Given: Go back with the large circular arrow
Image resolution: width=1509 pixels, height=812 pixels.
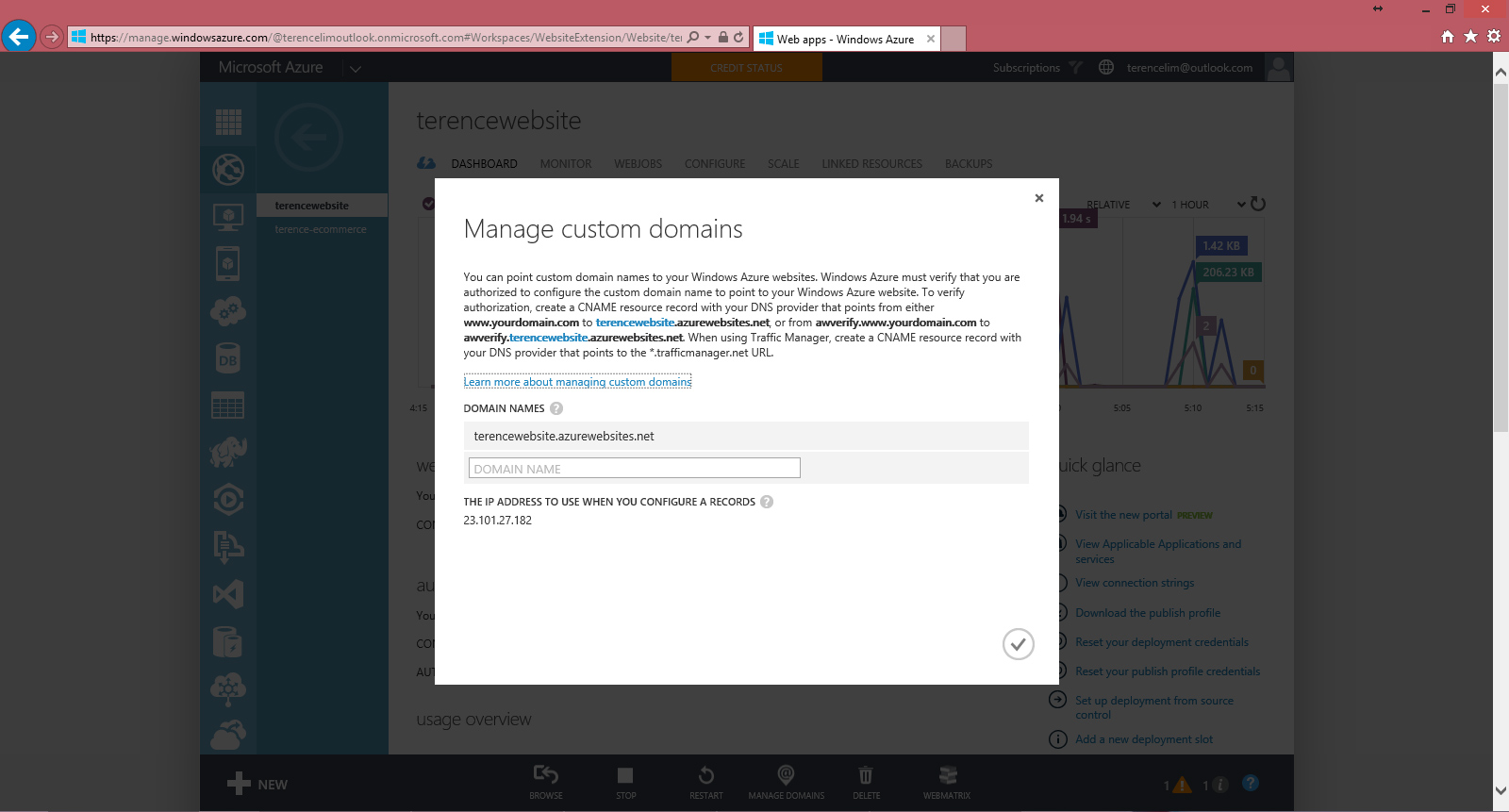Looking at the screenshot, I should [x=308, y=138].
